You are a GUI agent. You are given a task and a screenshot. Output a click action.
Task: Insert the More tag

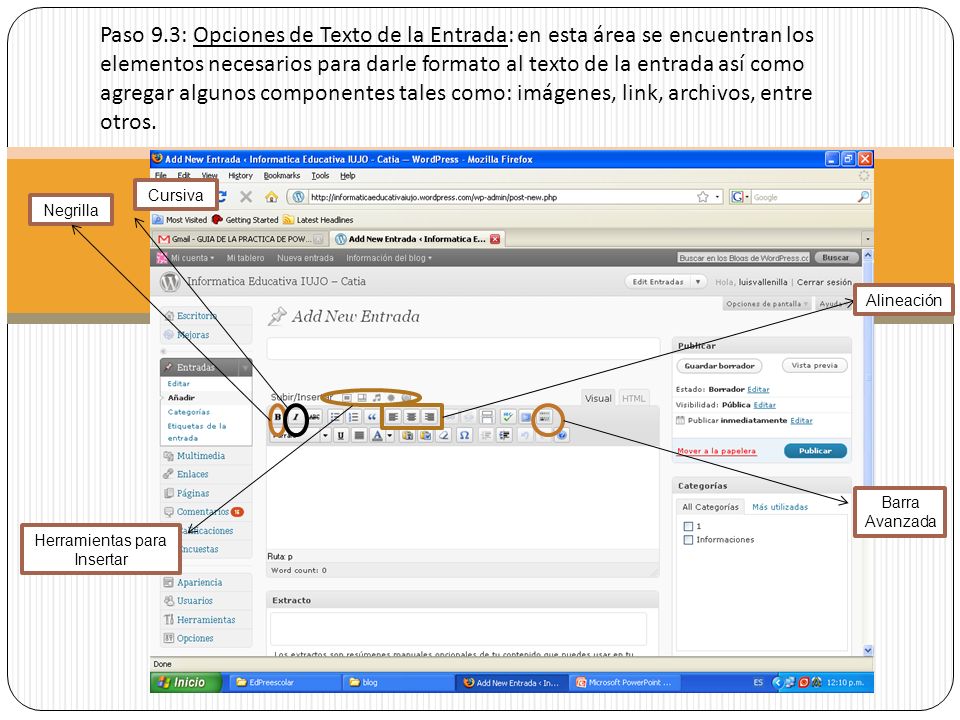pos(487,417)
